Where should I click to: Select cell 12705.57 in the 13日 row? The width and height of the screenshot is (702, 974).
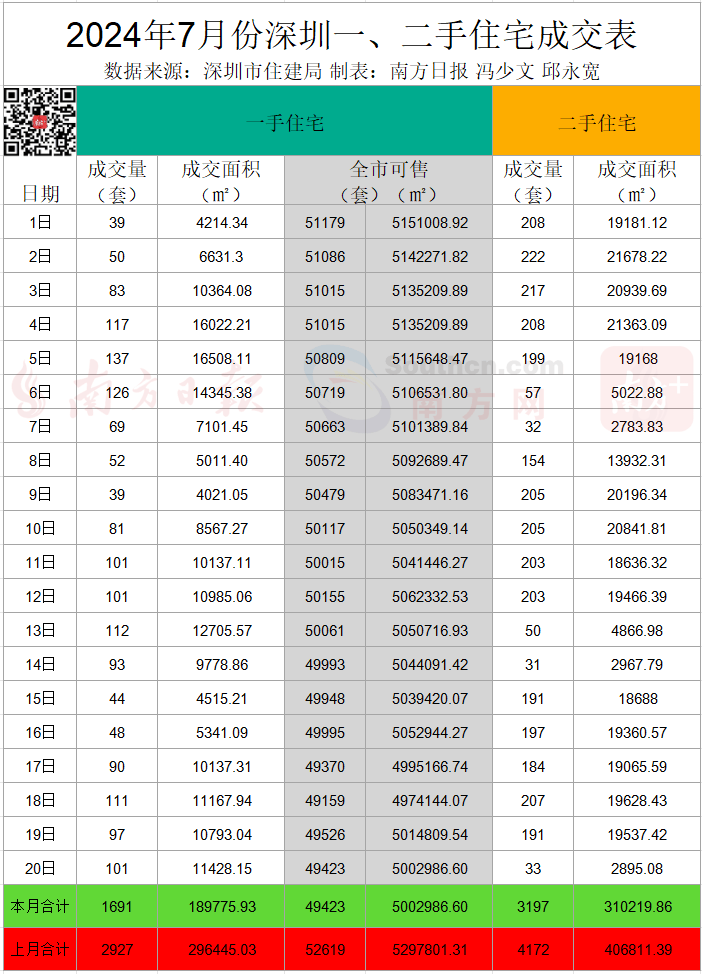point(222,630)
